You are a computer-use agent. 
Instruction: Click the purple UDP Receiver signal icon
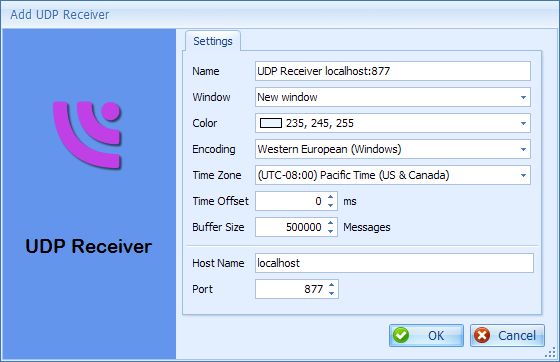click(88, 135)
